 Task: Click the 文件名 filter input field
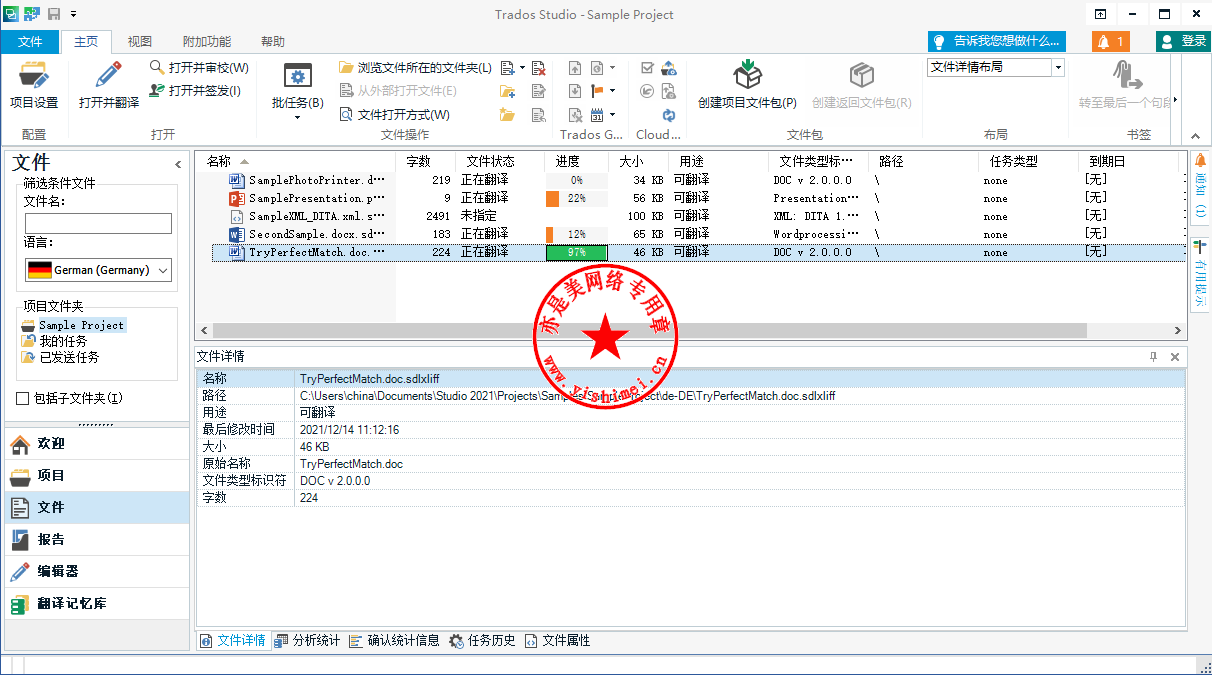(98, 223)
